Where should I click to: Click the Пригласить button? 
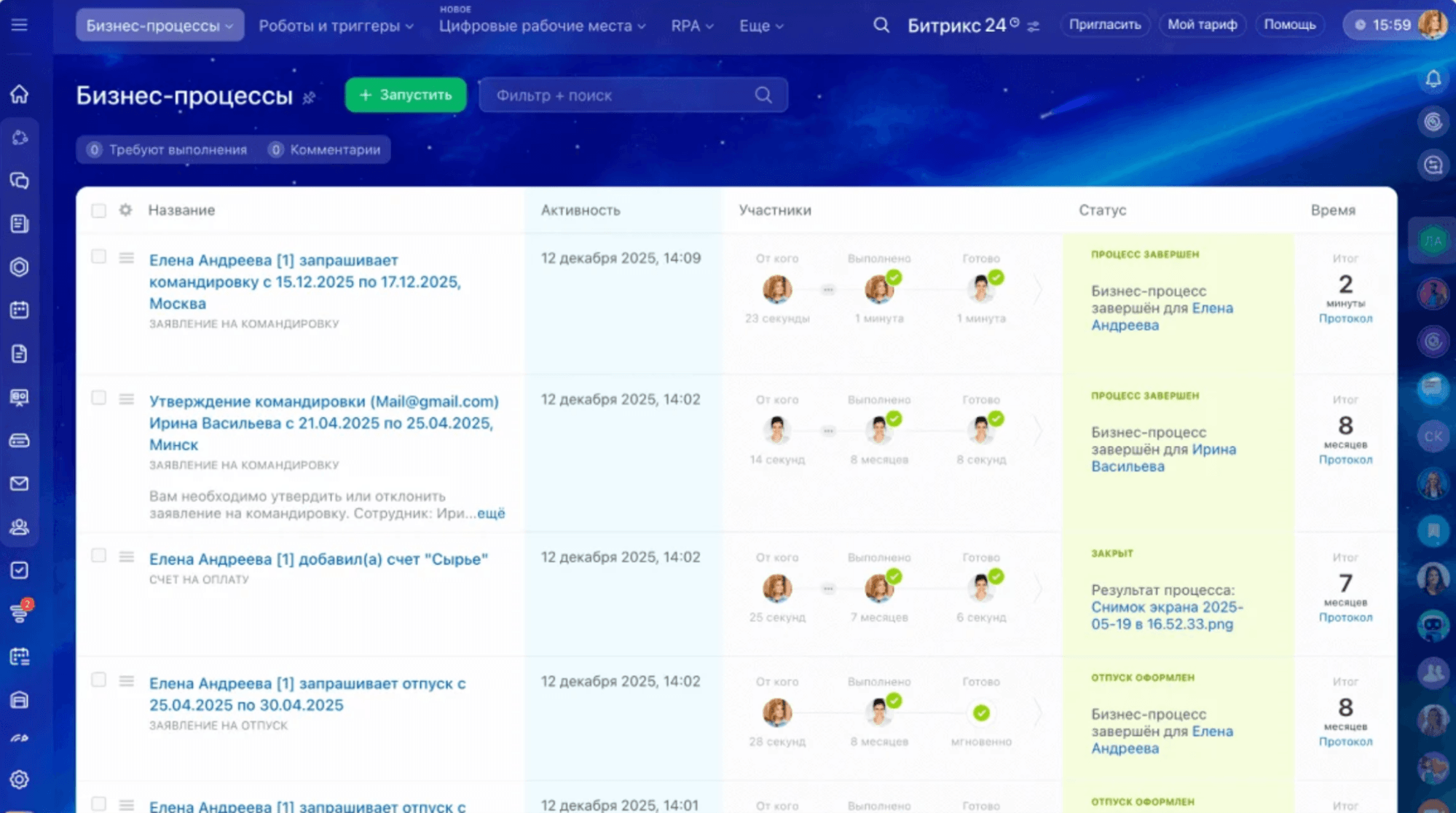[x=1105, y=25]
